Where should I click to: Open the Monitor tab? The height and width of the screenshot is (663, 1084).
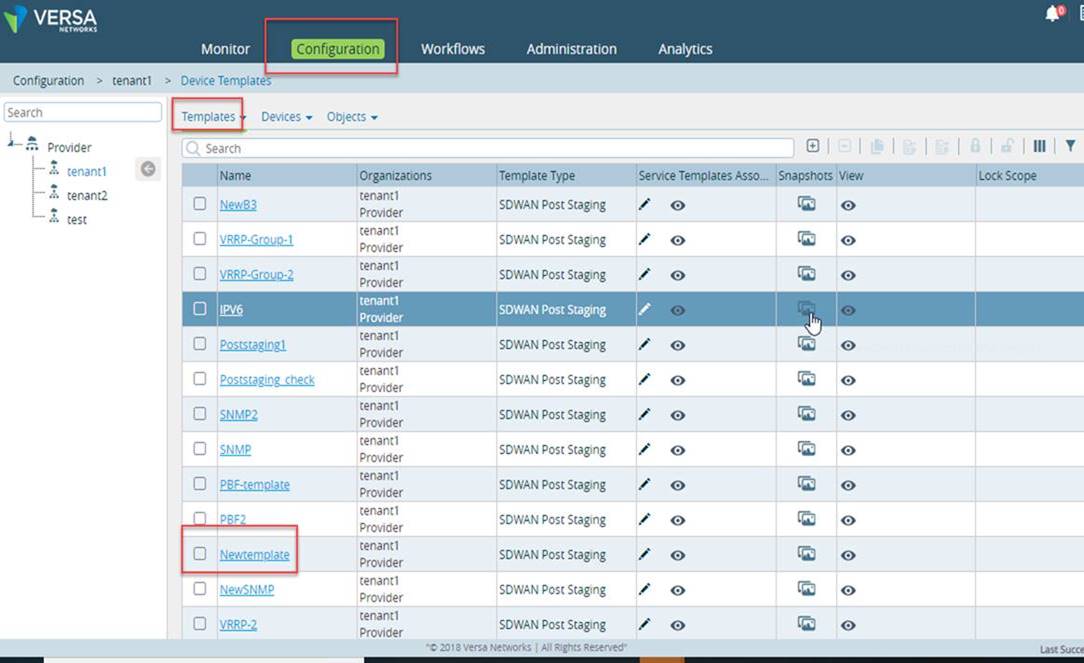point(225,49)
